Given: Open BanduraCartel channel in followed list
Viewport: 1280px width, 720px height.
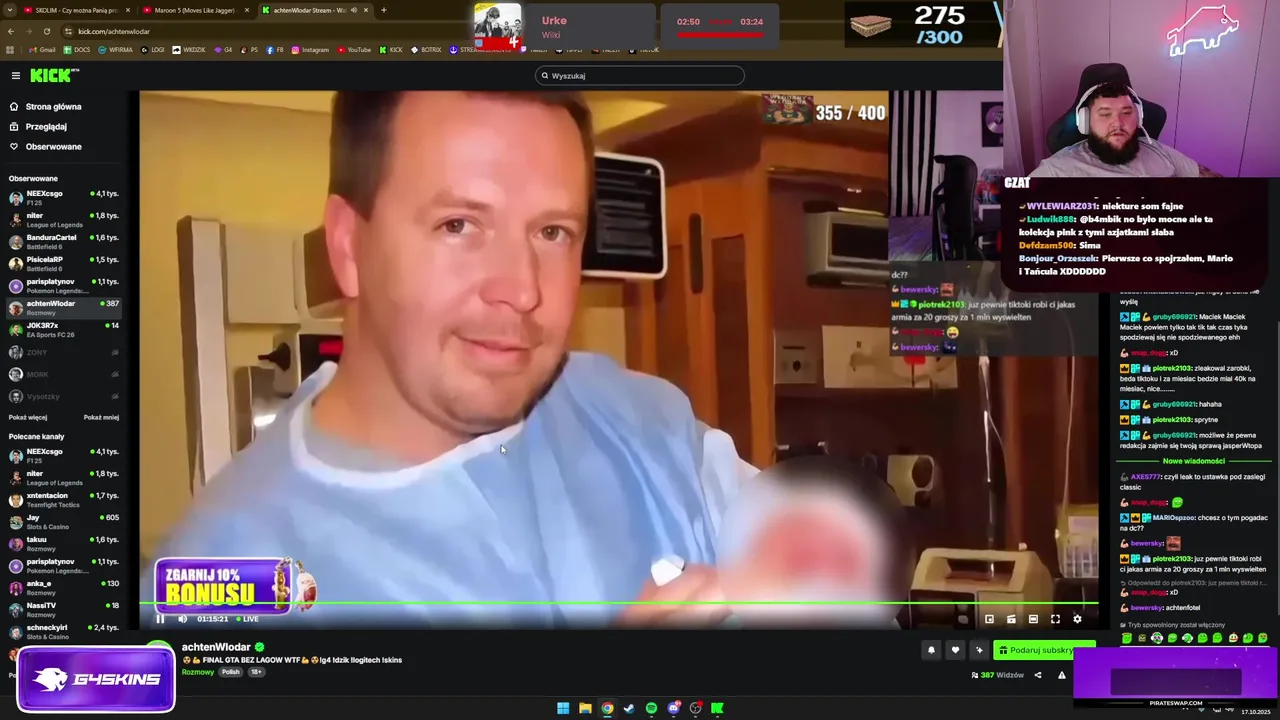Looking at the screenshot, I should click(x=63, y=241).
